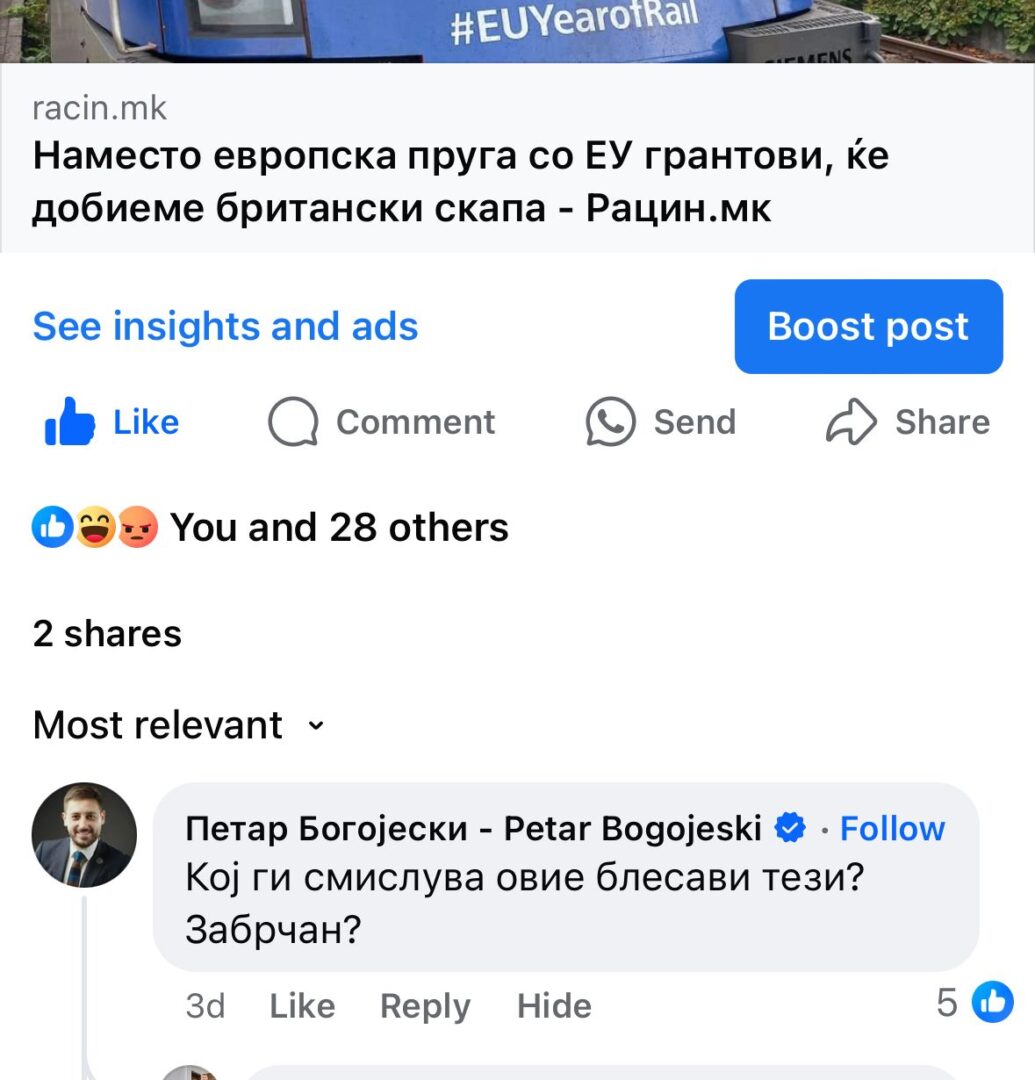Image resolution: width=1035 pixels, height=1080 pixels.
Task: Tap the laughing haha reaction emoji
Action: tap(95, 527)
